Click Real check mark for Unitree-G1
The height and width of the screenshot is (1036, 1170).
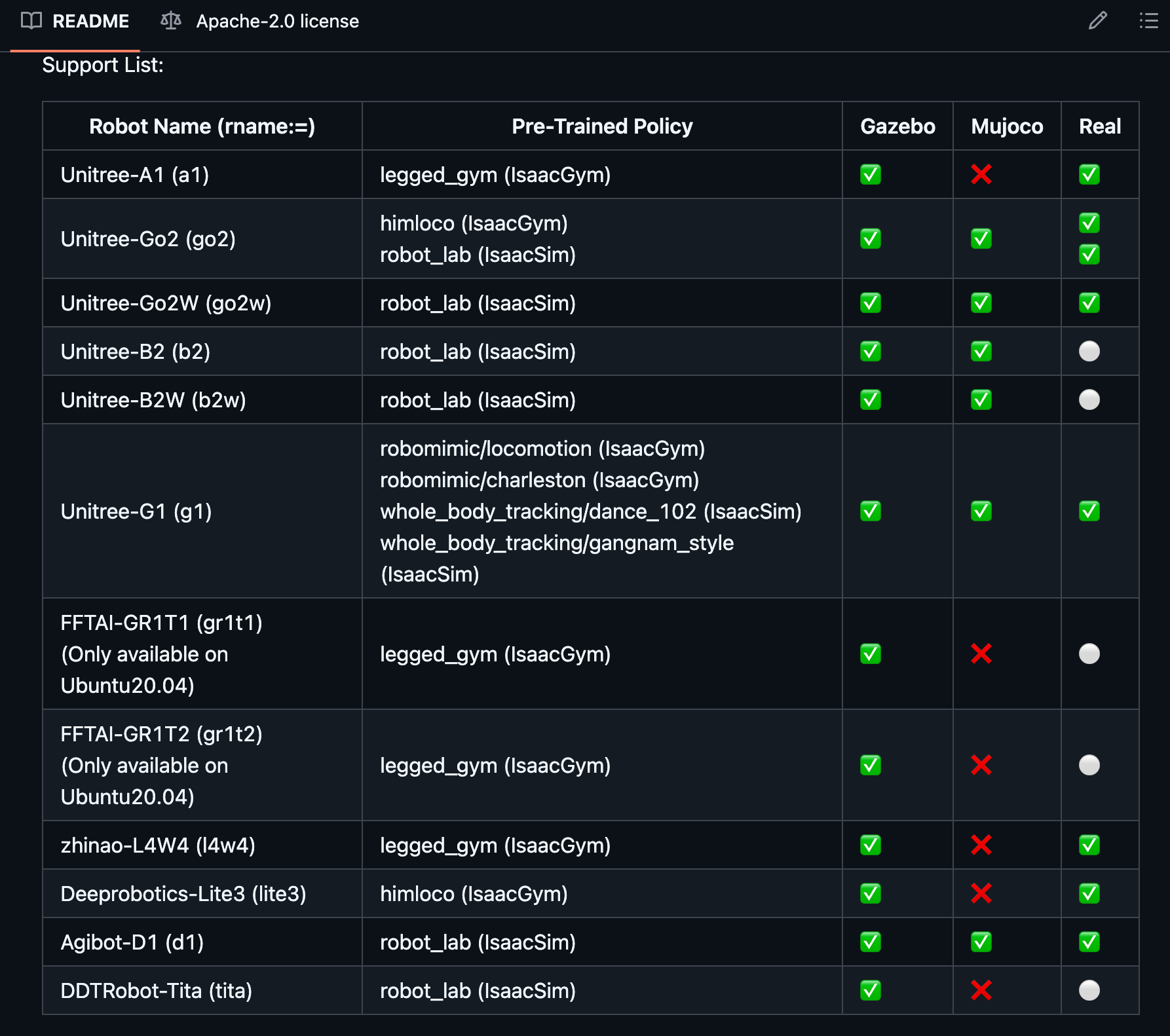[1089, 511]
